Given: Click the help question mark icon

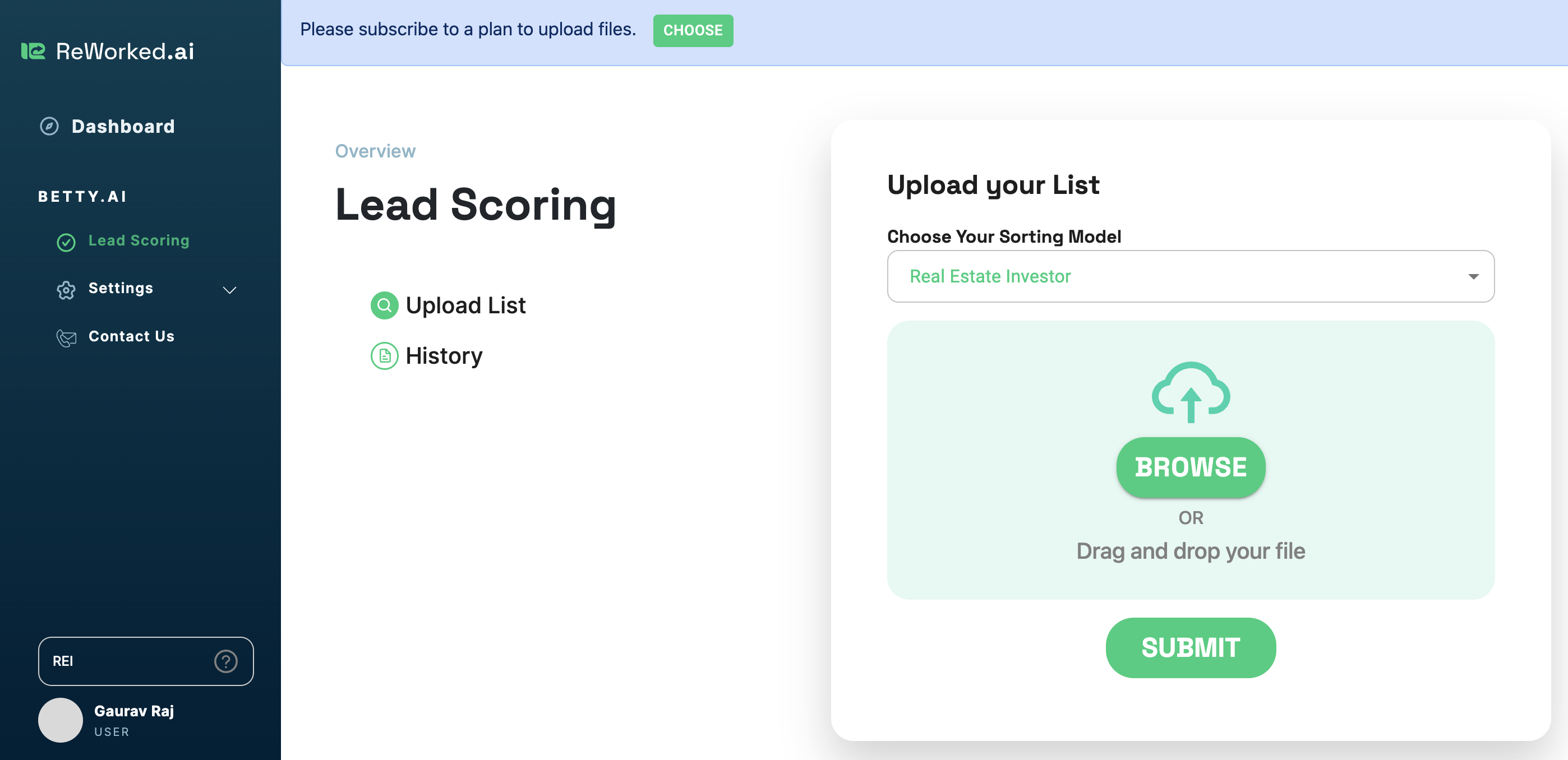Looking at the screenshot, I should tap(225, 661).
